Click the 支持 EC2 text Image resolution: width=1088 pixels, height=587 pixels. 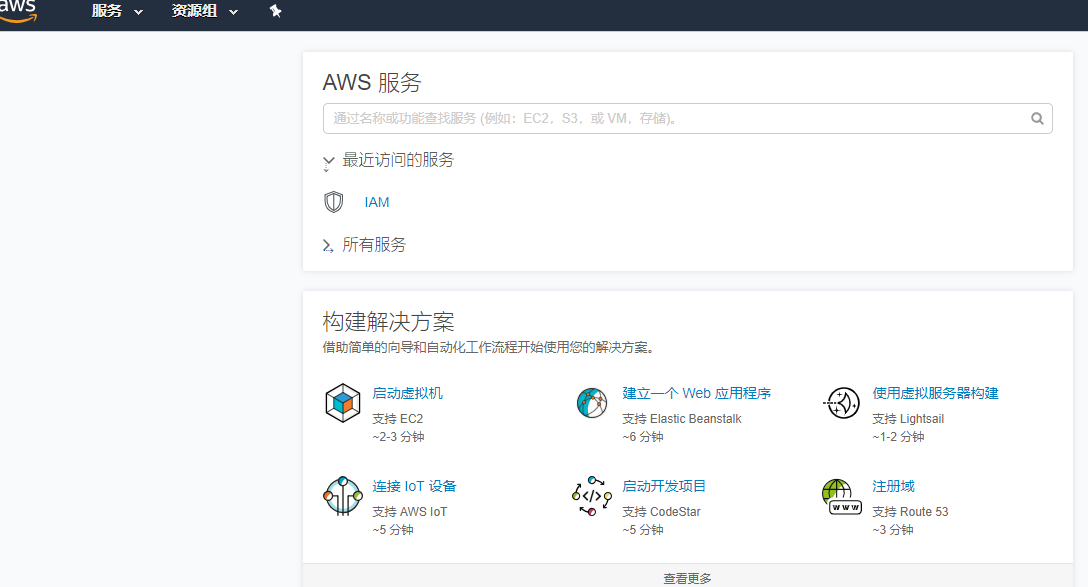(398, 419)
